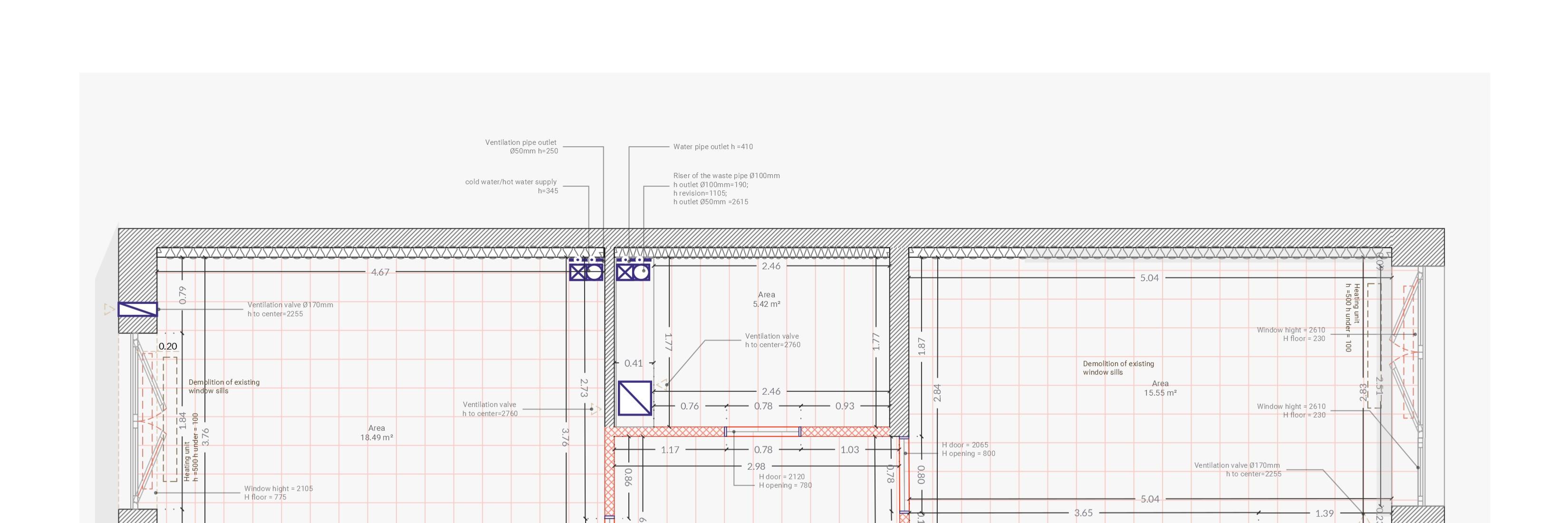The width and height of the screenshot is (1568, 523).
Task: Click the 0.41 dimension near the shaft
Action: tap(633, 363)
